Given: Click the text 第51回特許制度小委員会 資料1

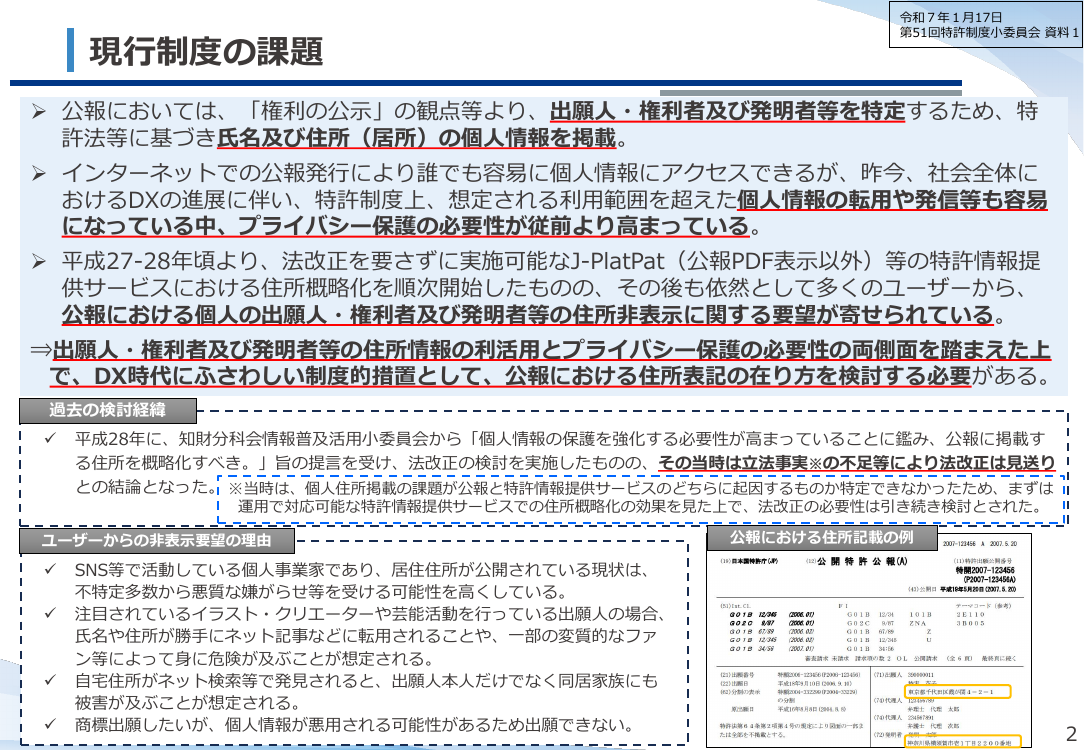Looking at the screenshot, I should click(x=989, y=32).
